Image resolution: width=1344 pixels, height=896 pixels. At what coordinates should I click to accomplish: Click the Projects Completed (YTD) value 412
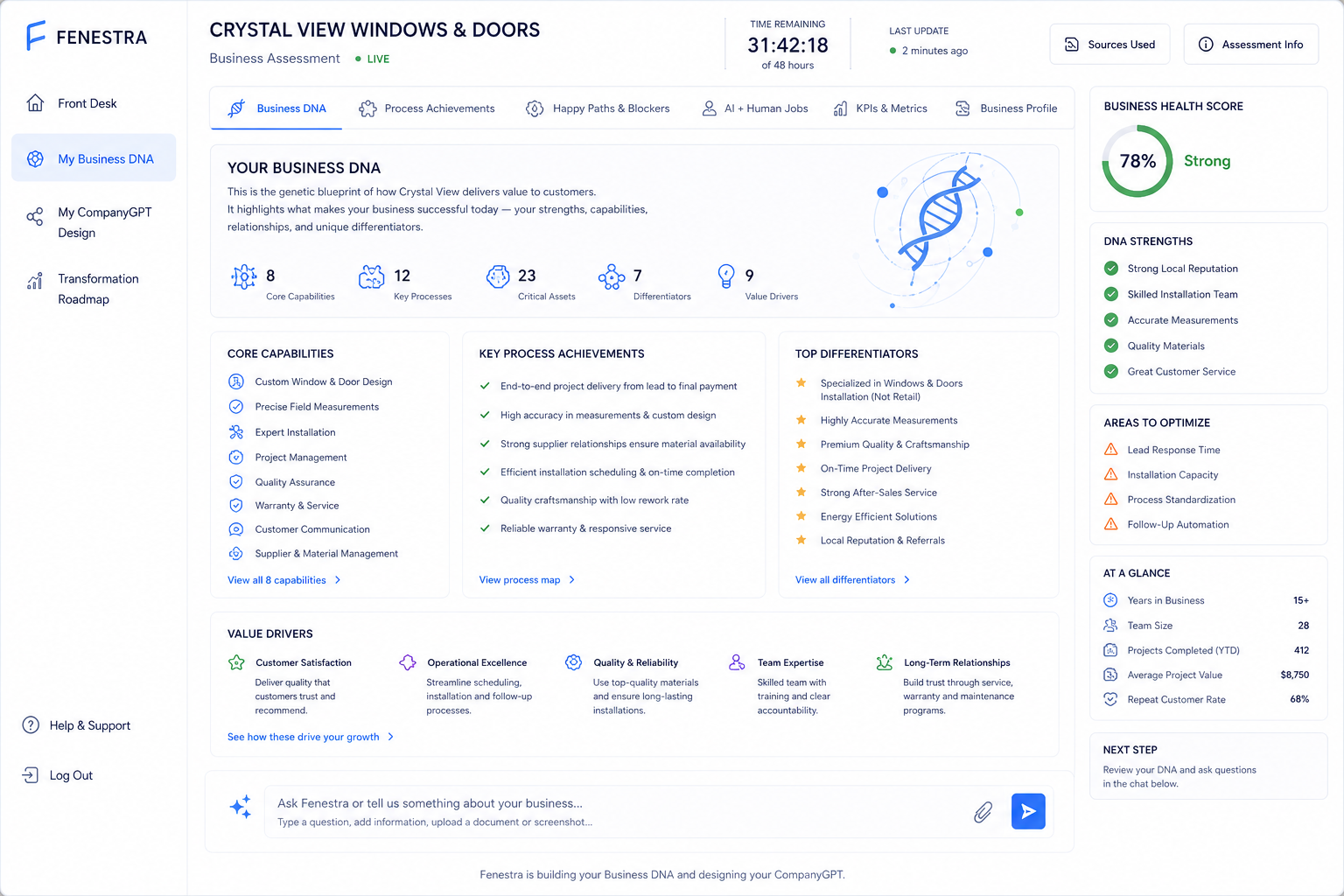pyautogui.click(x=1301, y=650)
